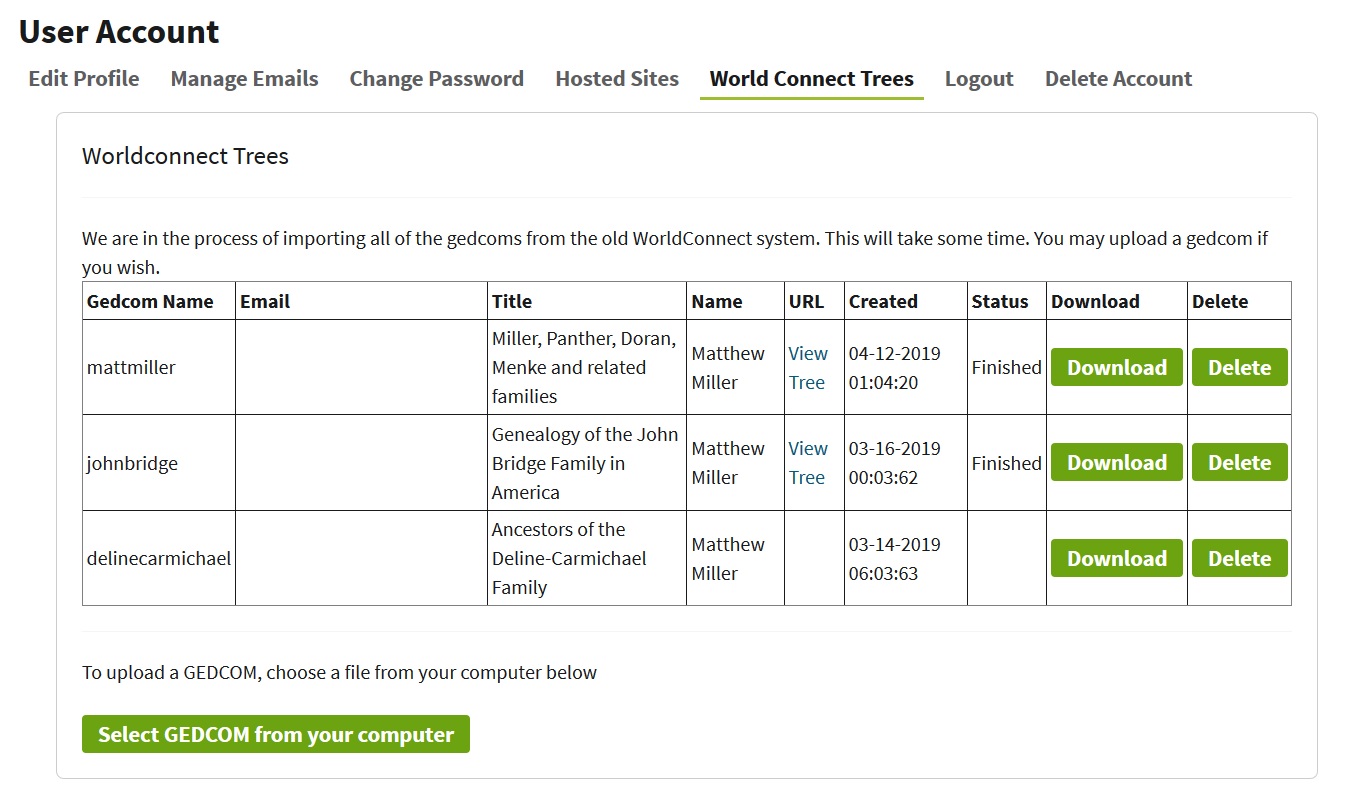Delete the delinecarmichael gedcom
This screenshot has height=789, width=1349.
point(1239,558)
